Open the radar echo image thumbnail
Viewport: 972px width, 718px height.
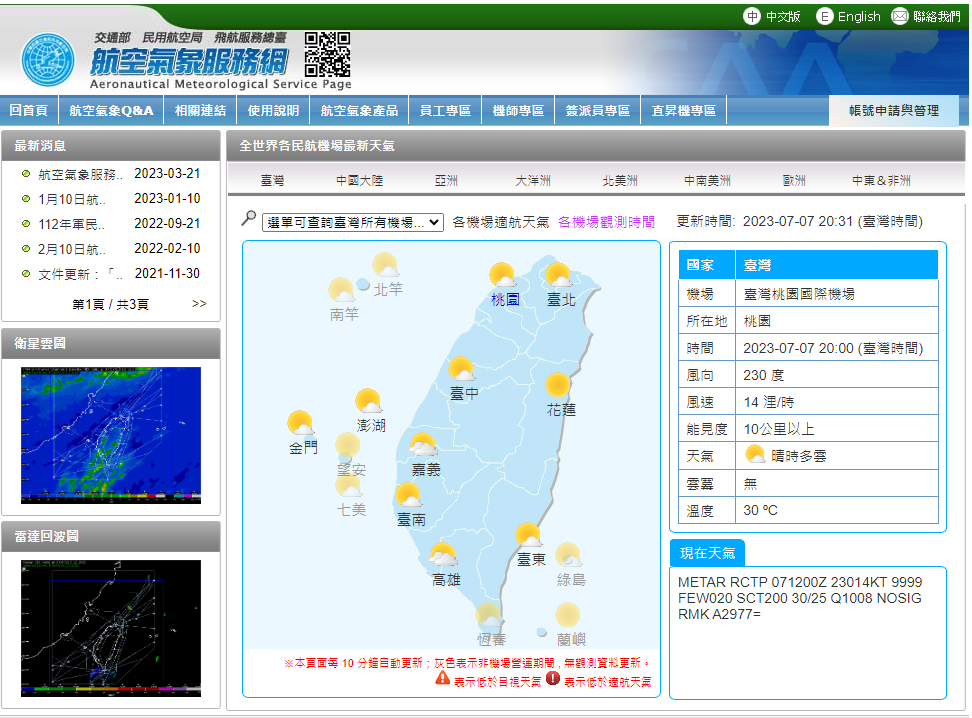(x=111, y=628)
